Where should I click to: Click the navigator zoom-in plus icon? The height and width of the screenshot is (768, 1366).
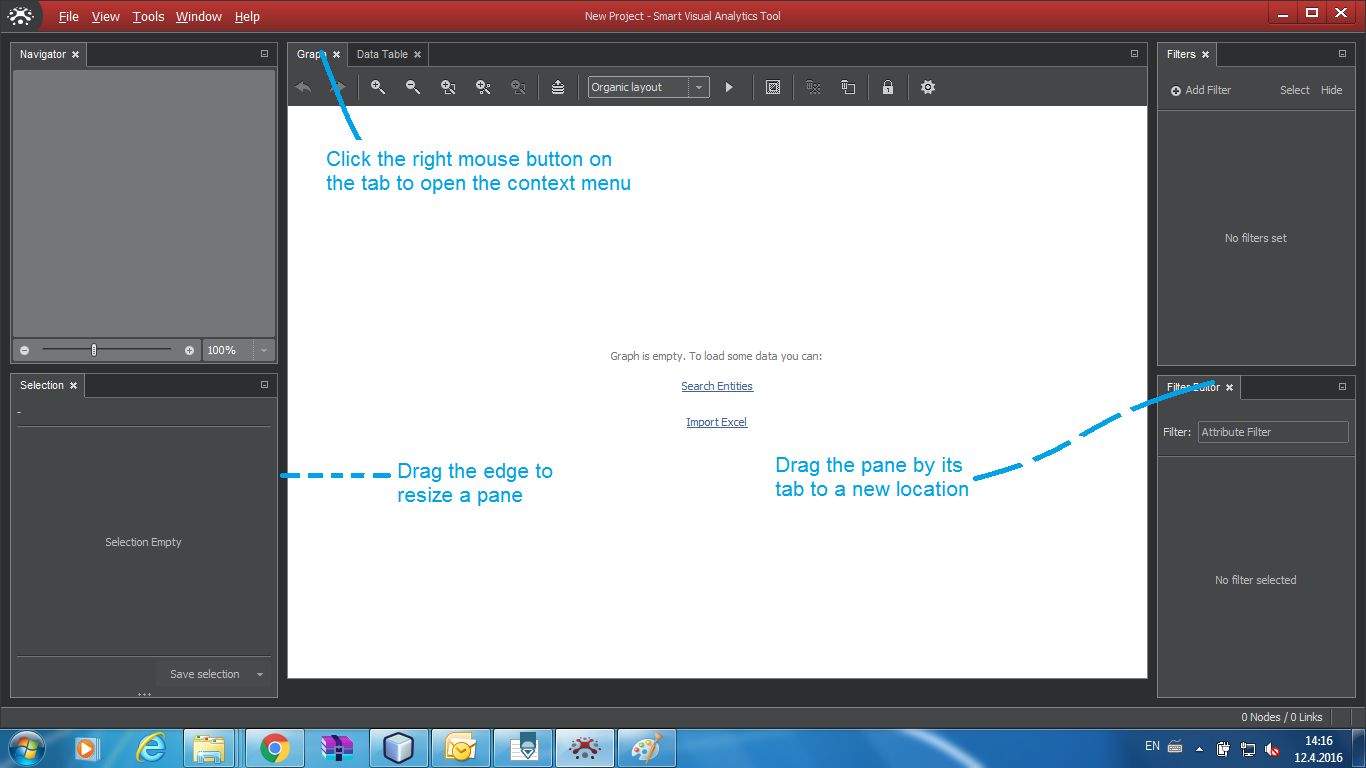[x=189, y=350]
